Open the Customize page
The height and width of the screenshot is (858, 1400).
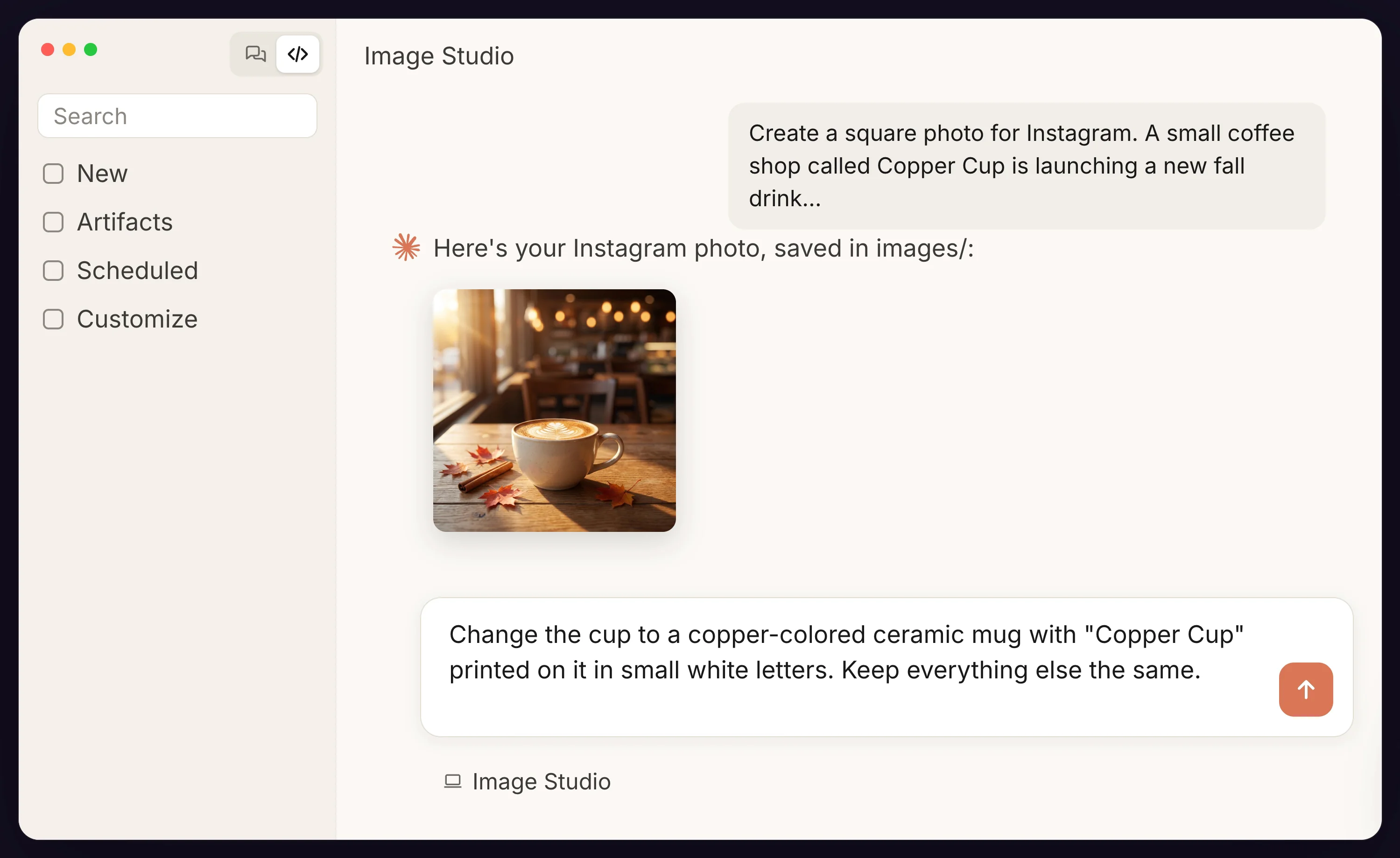point(137,319)
